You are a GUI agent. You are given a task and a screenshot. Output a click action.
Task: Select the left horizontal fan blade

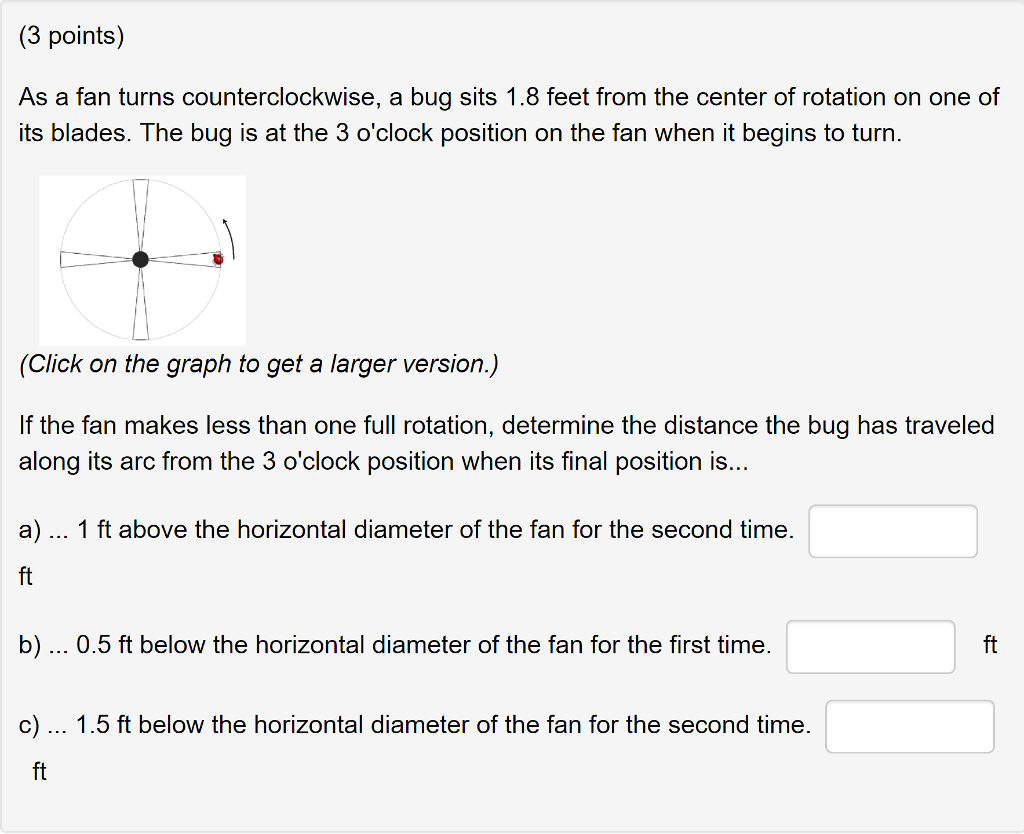tap(90, 259)
